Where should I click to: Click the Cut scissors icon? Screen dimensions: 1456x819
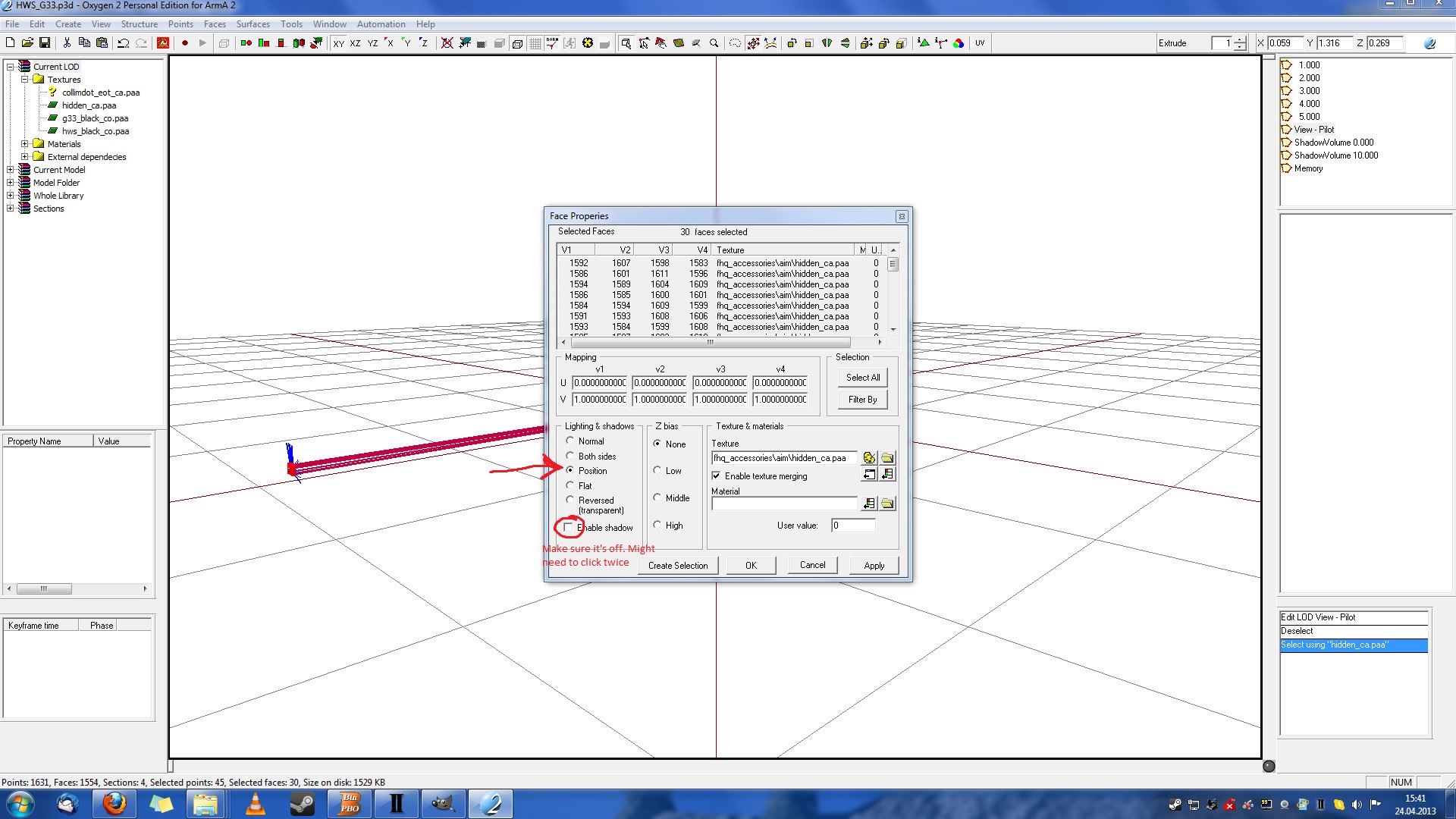pyautogui.click(x=67, y=43)
